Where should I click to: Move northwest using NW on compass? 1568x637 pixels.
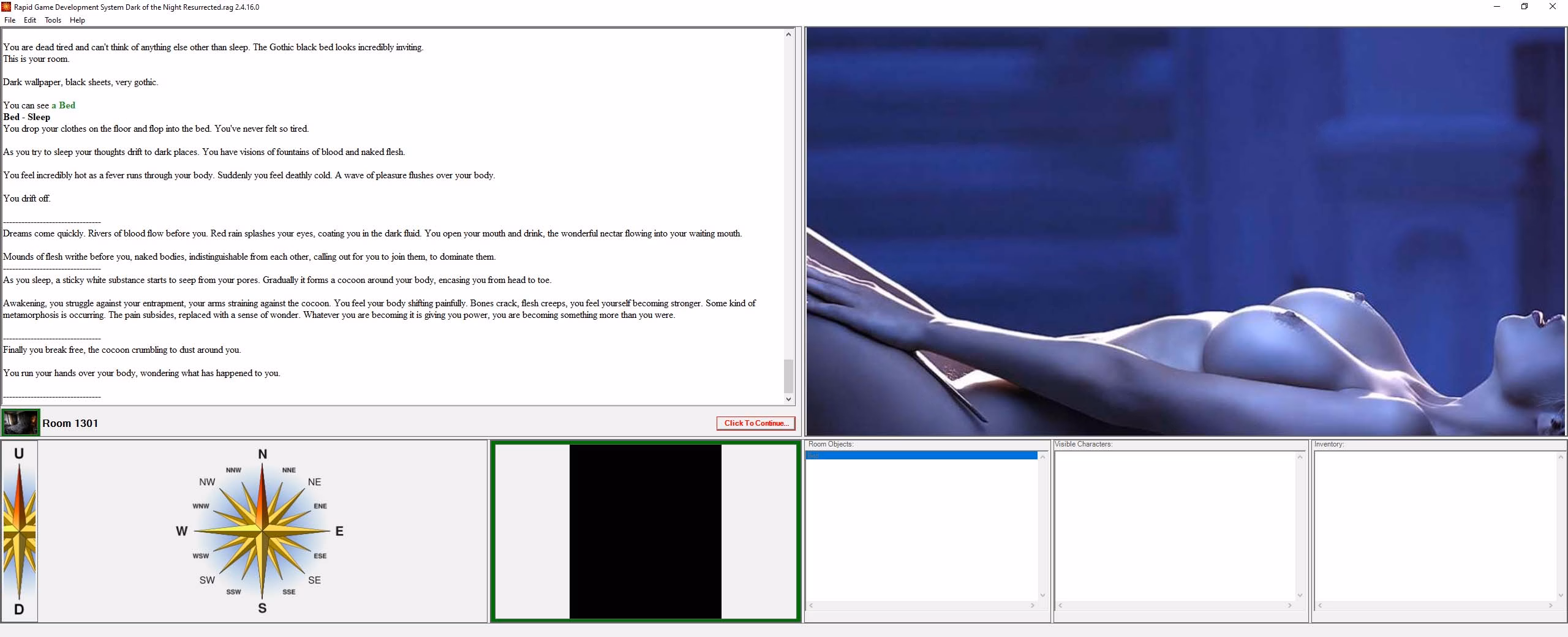pyautogui.click(x=207, y=482)
